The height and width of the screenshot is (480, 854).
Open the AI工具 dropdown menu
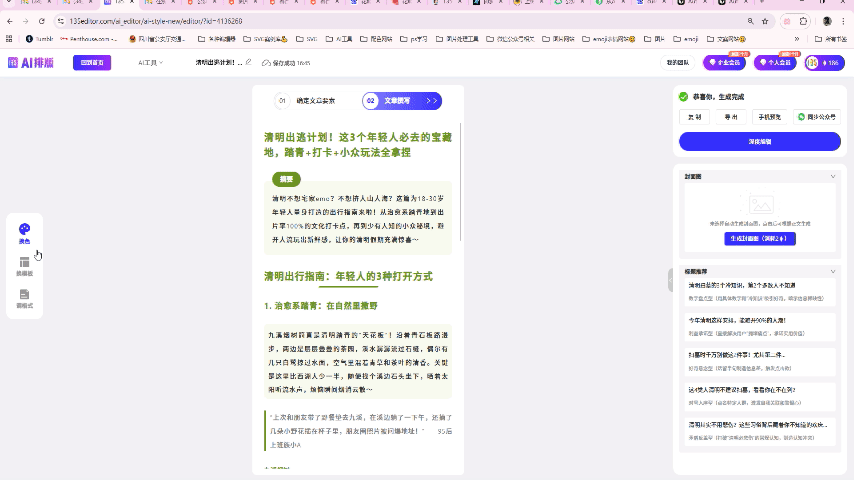(150, 63)
